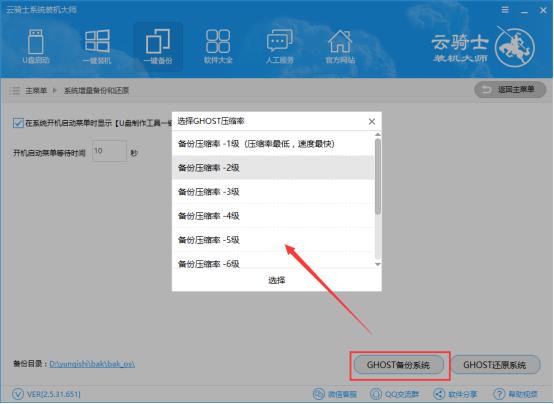
Task: Select 备份压缩率 -2级 option
Action: [x=273, y=168]
